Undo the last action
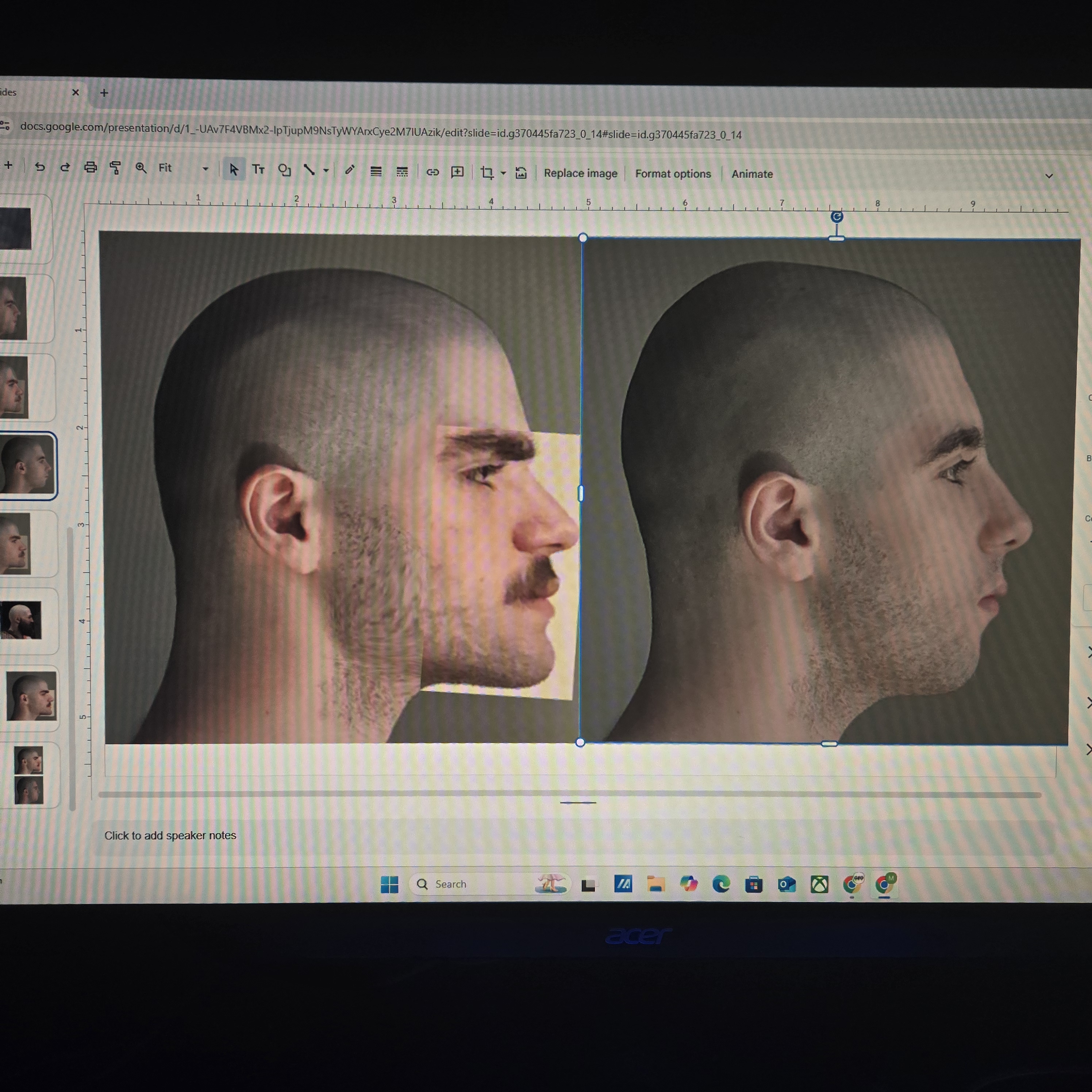1092x1092 pixels. 39,167
